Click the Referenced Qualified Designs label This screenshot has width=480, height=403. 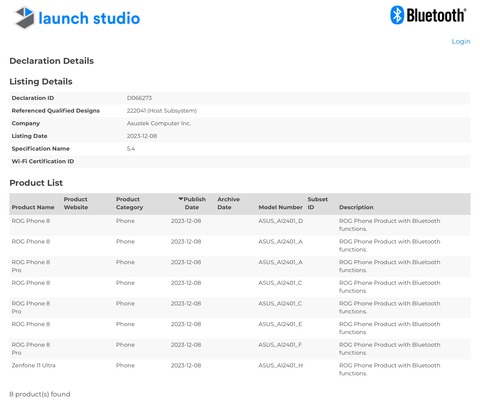(x=56, y=111)
